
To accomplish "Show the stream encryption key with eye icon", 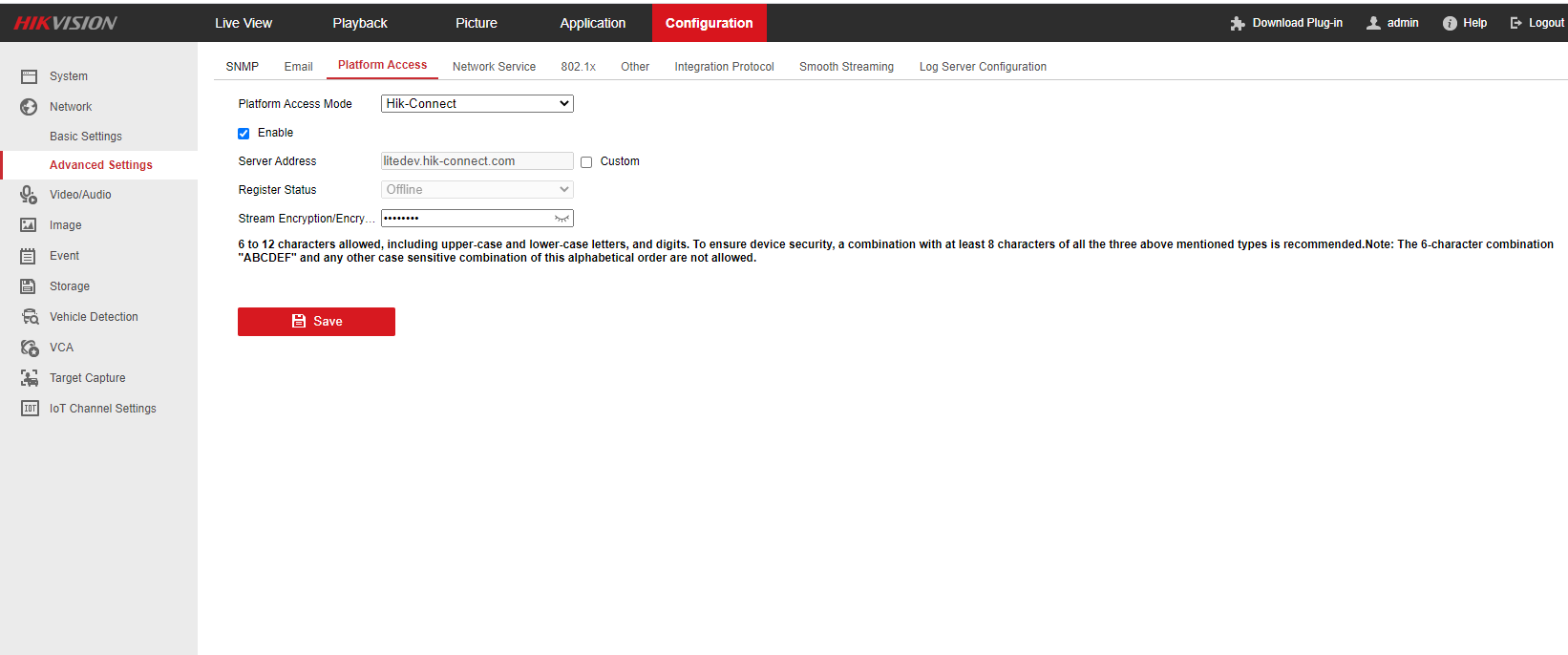I will 562,219.
